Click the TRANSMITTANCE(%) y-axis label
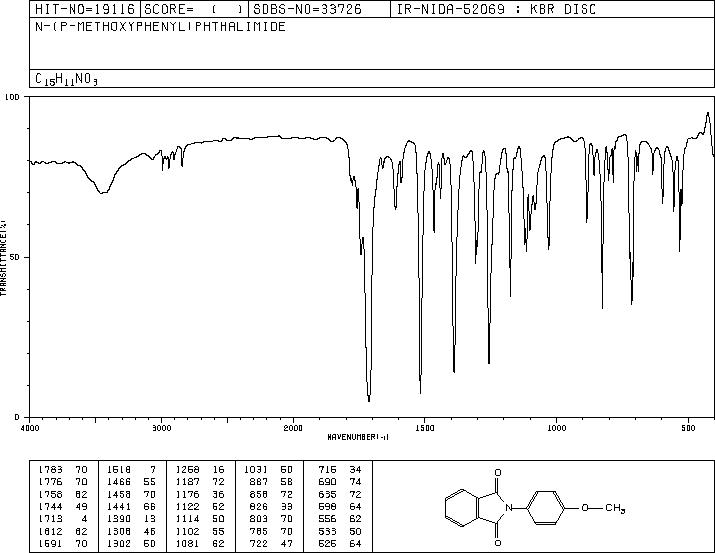 [x=3, y=258]
